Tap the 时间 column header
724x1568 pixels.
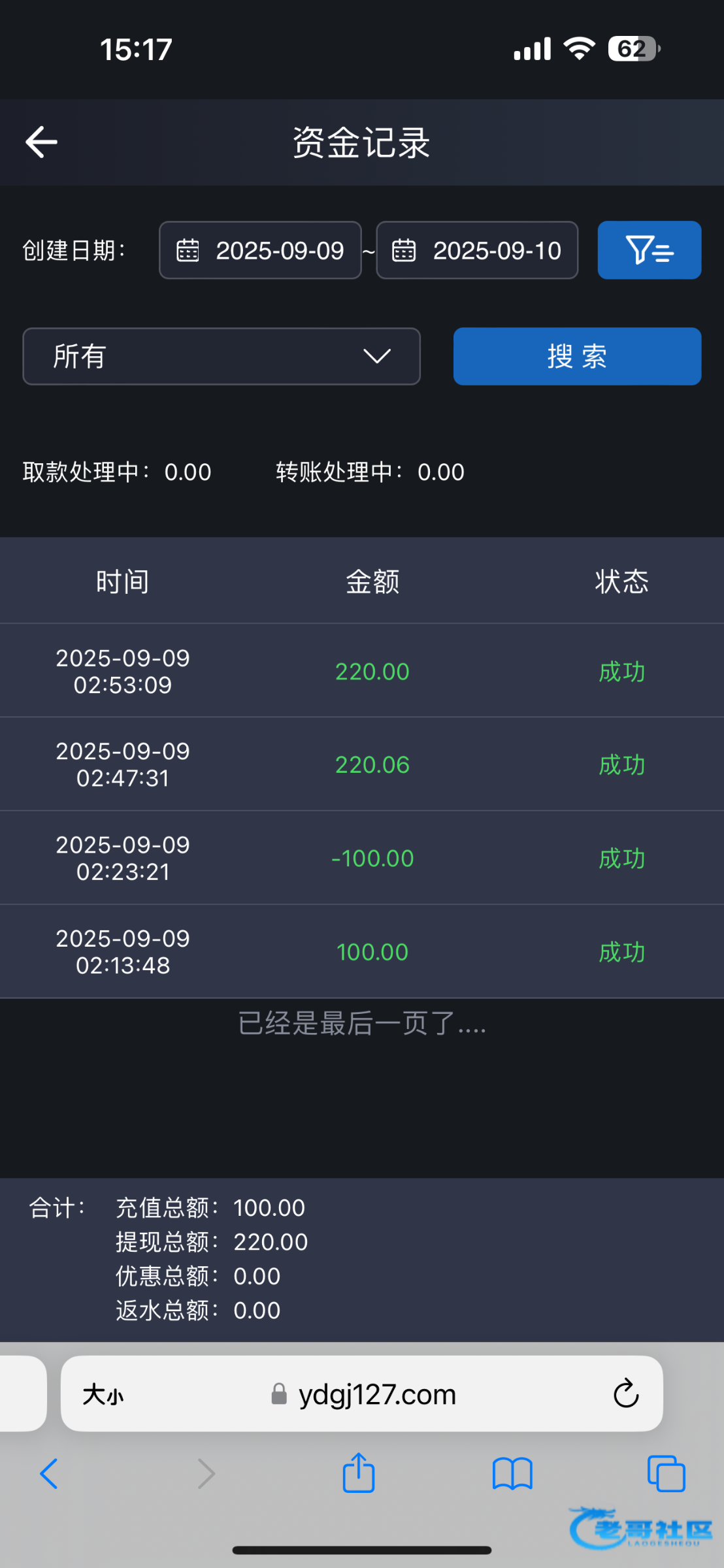pos(123,581)
